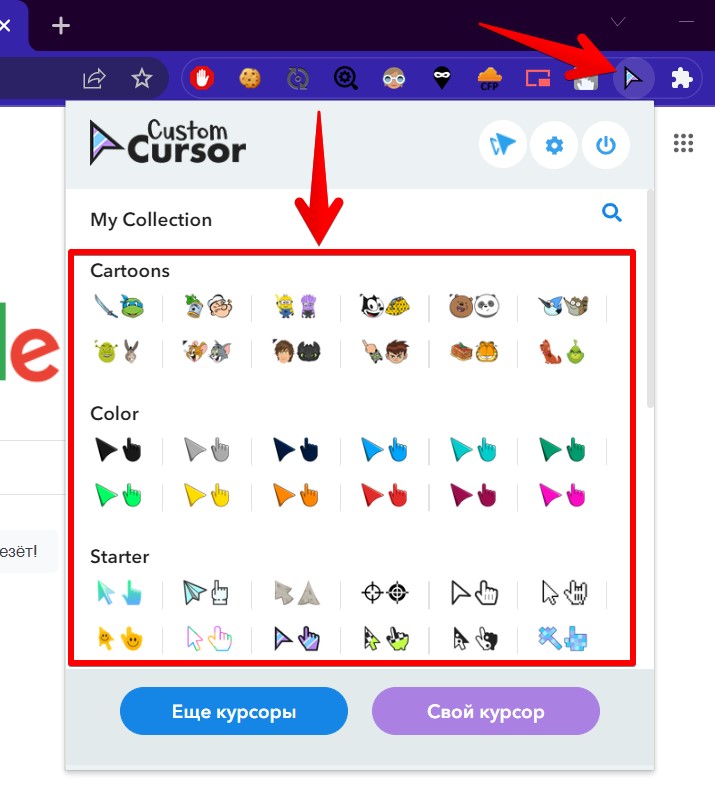Search the cursor collection with magnifier icon
The height and width of the screenshot is (785, 715).
pyautogui.click(x=611, y=213)
